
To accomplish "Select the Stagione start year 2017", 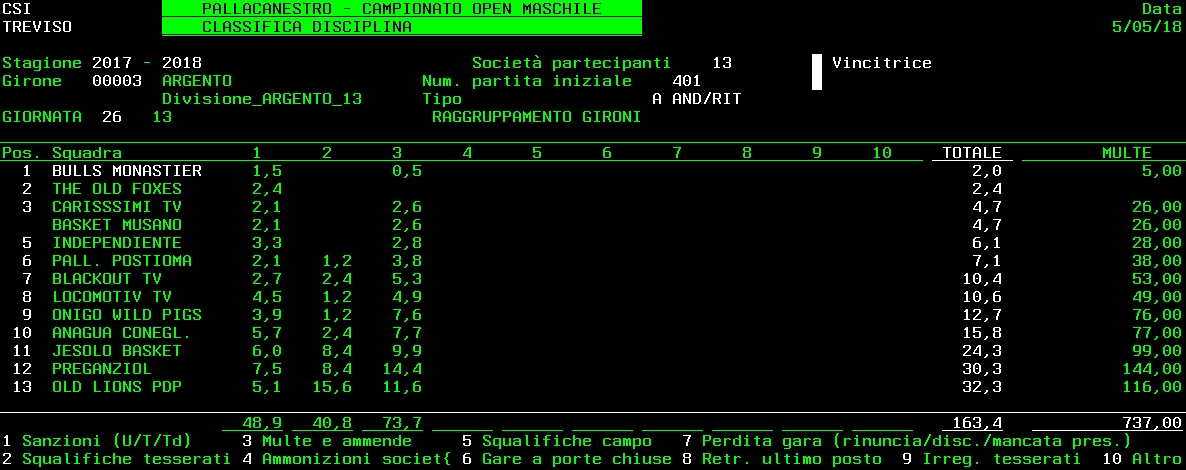I will [112, 63].
